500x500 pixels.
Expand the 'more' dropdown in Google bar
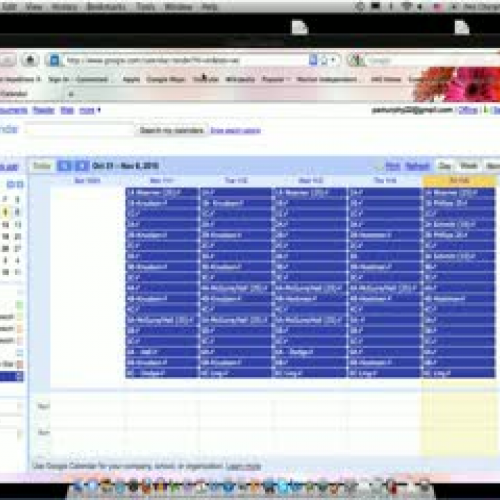(x=90, y=110)
